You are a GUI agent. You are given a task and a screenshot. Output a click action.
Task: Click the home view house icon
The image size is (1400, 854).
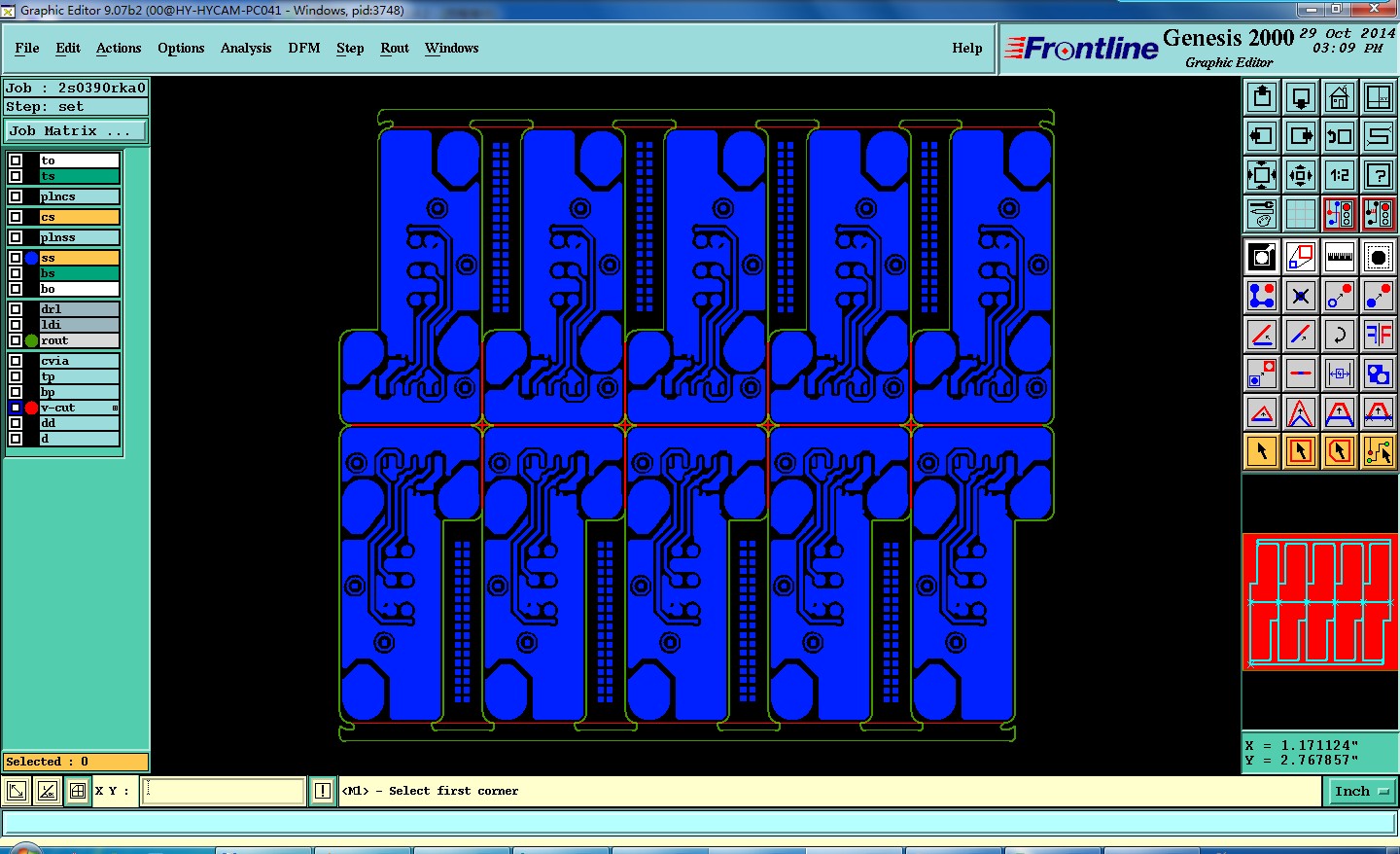pyautogui.click(x=1340, y=97)
